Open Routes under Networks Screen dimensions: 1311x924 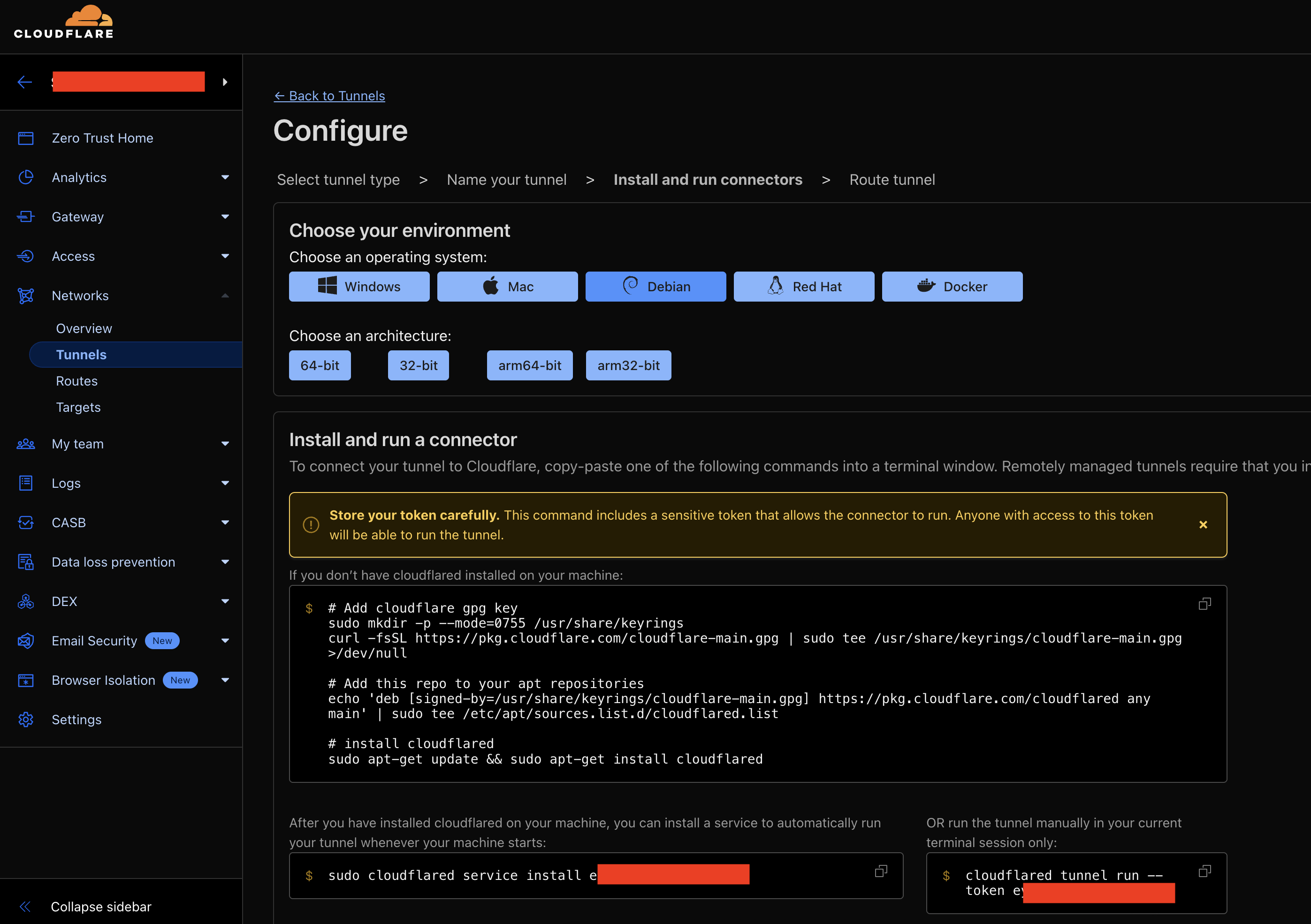(76, 381)
